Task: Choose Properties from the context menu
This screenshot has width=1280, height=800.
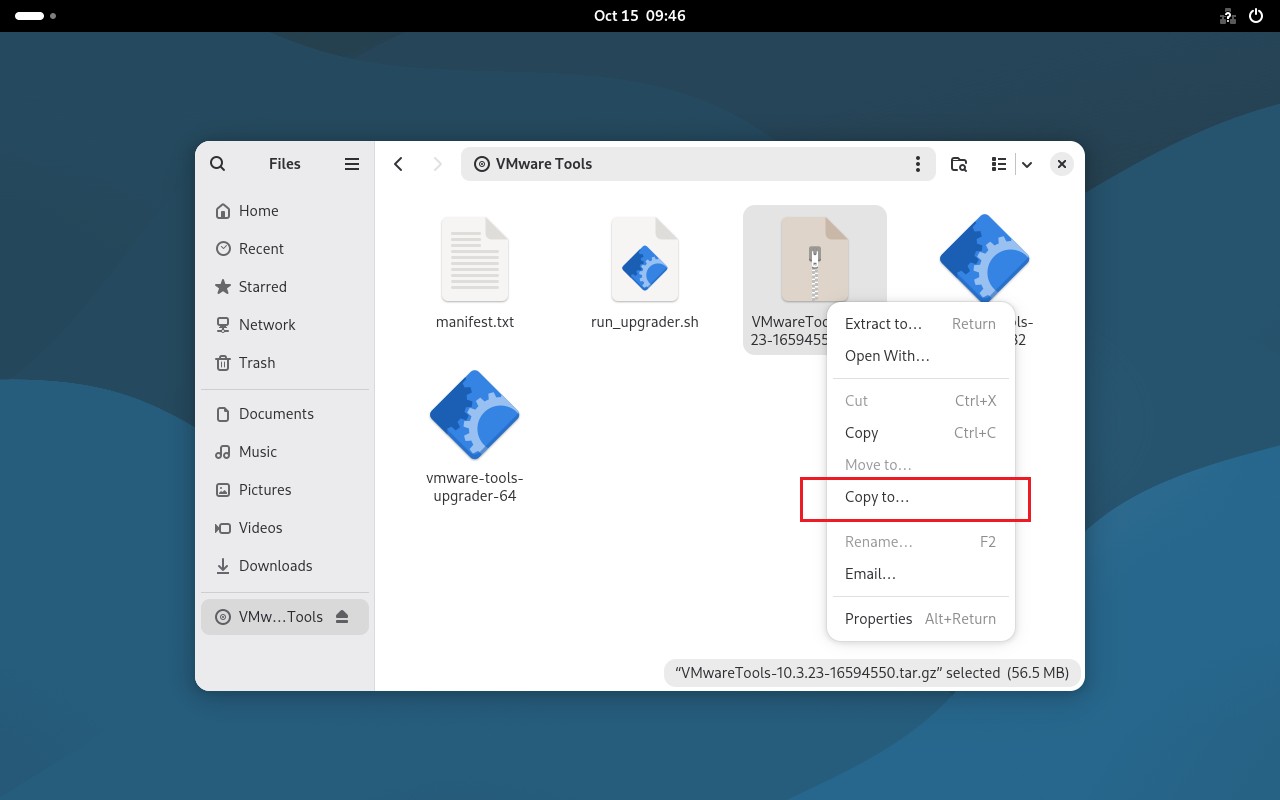Action: (x=921, y=619)
